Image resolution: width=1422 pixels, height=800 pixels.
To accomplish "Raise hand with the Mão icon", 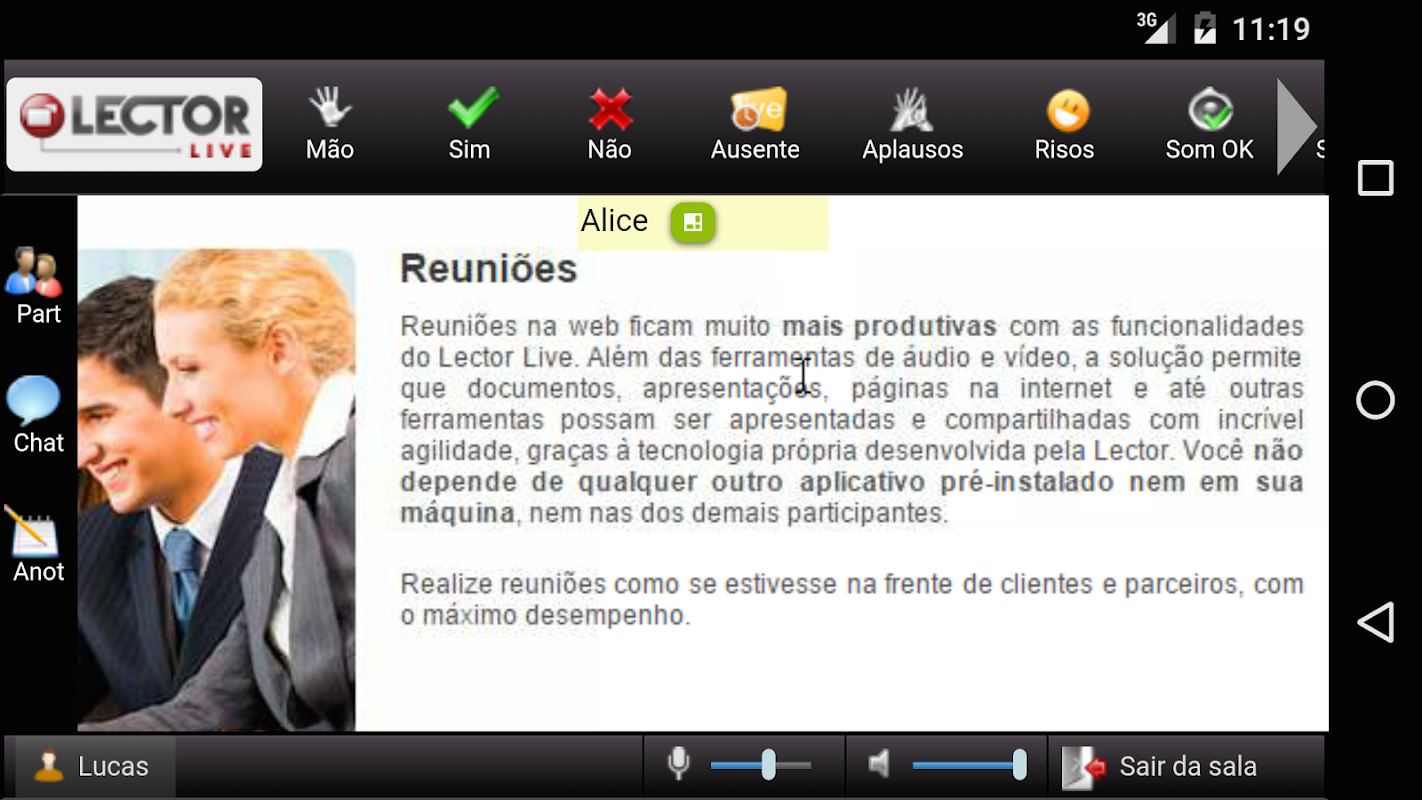I will 330,124.
